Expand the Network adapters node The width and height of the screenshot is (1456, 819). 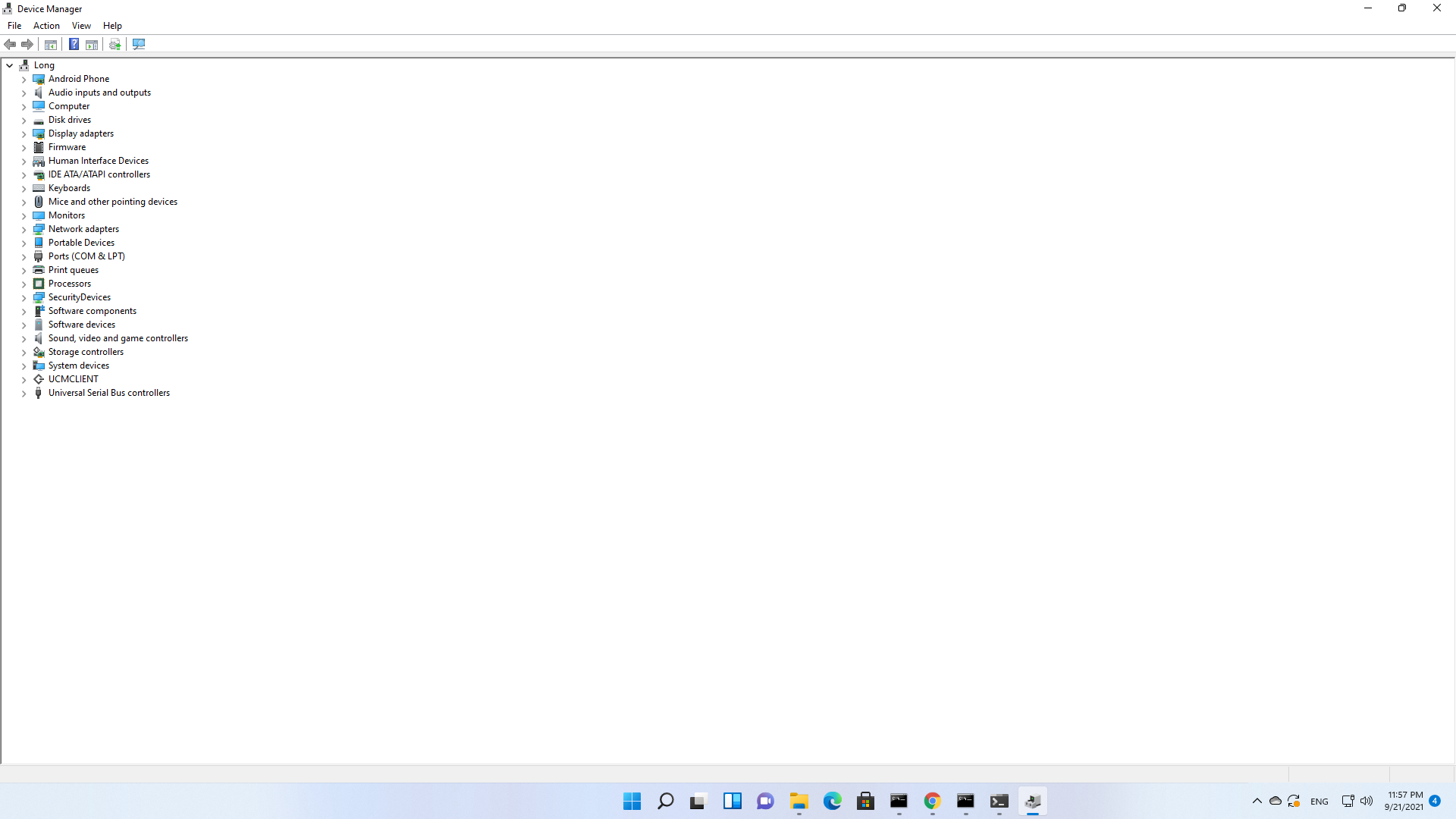pos(24,230)
